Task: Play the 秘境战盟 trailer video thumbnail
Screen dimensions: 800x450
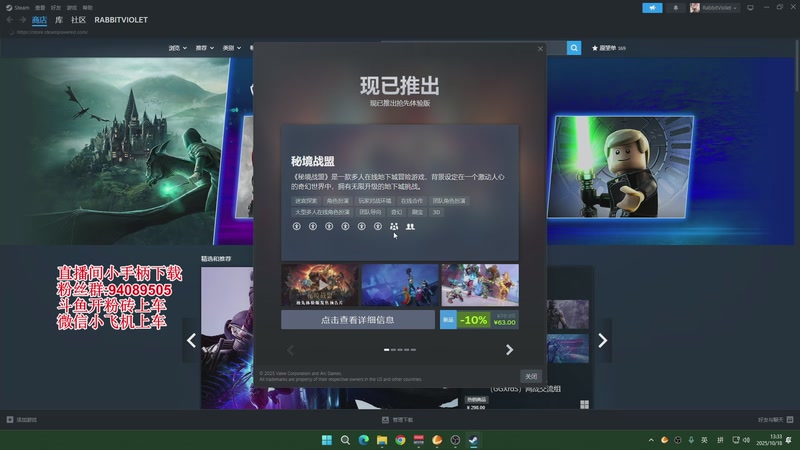Action: click(319, 285)
